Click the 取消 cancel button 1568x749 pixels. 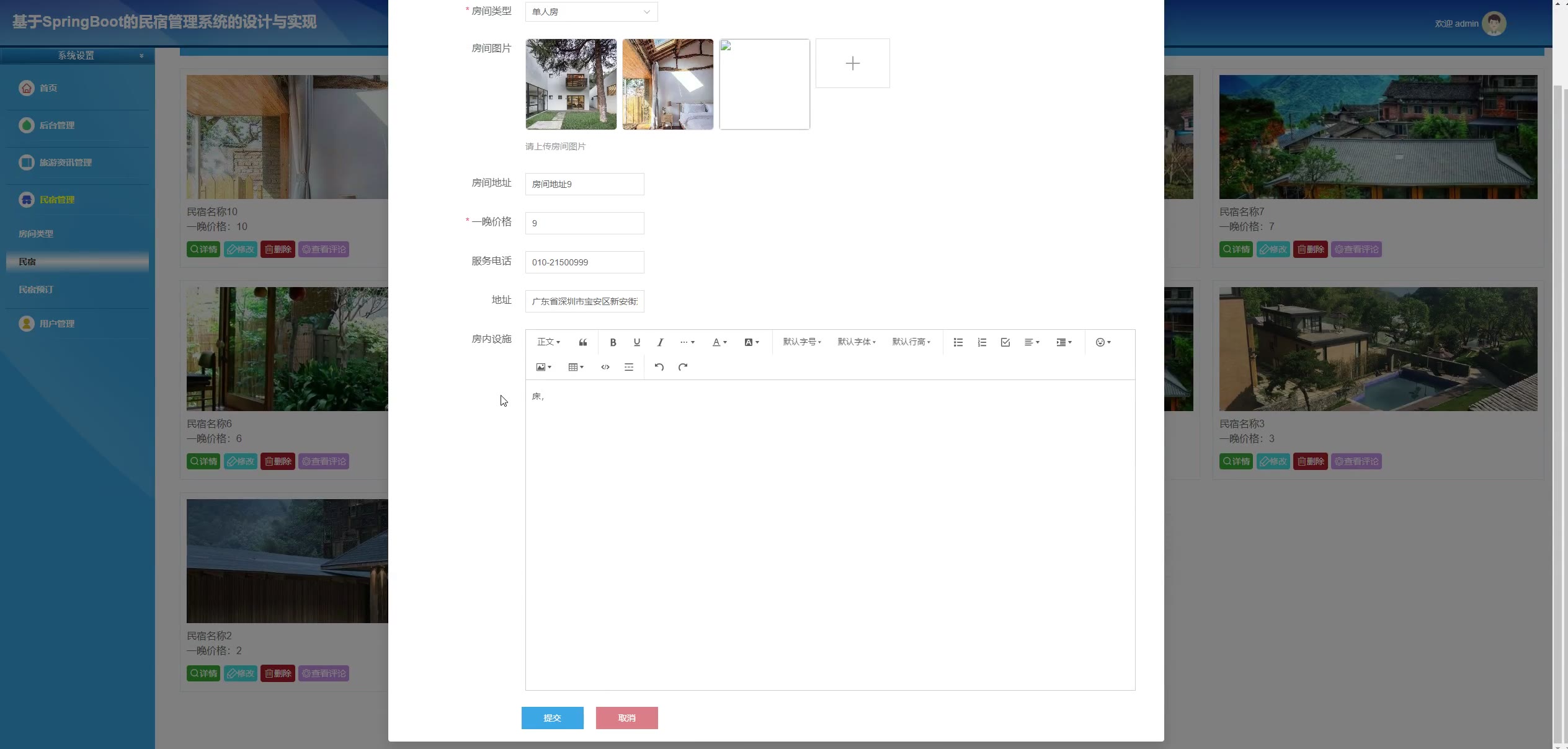(x=626, y=718)
